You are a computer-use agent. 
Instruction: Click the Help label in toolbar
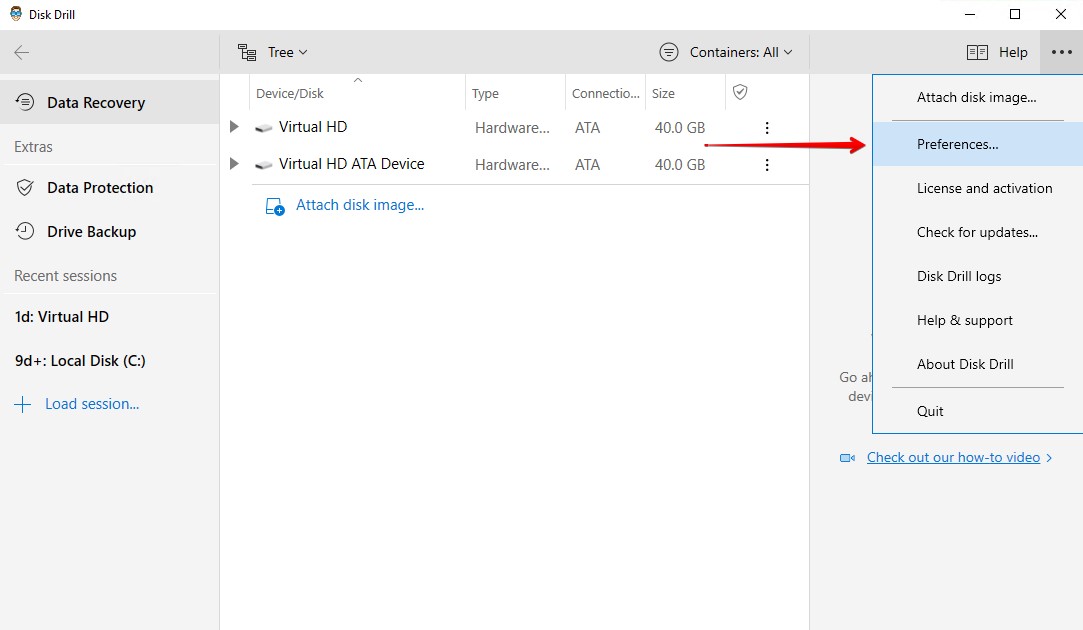click(x=1013, y=52)
